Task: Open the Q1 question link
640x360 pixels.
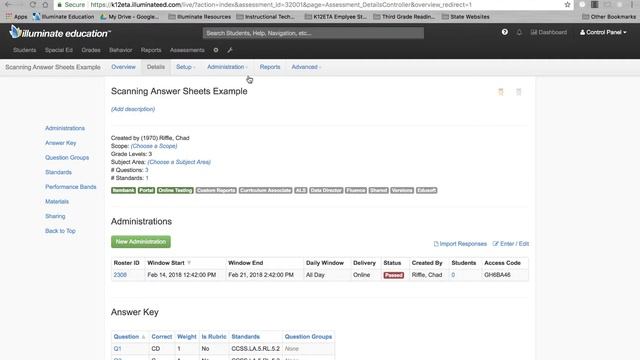Action: click(x=118, y=349)
